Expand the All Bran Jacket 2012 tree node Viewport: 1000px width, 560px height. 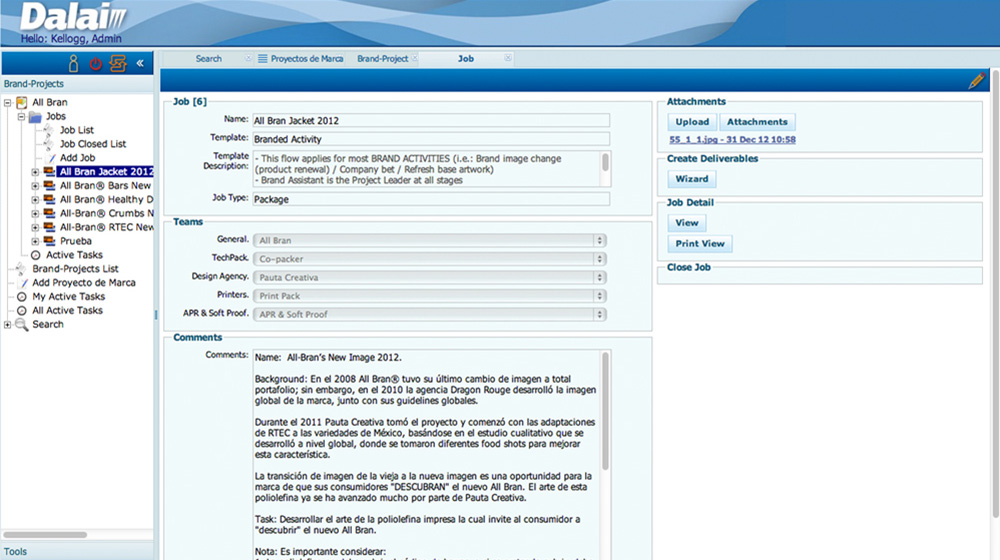tap(35, 172)
